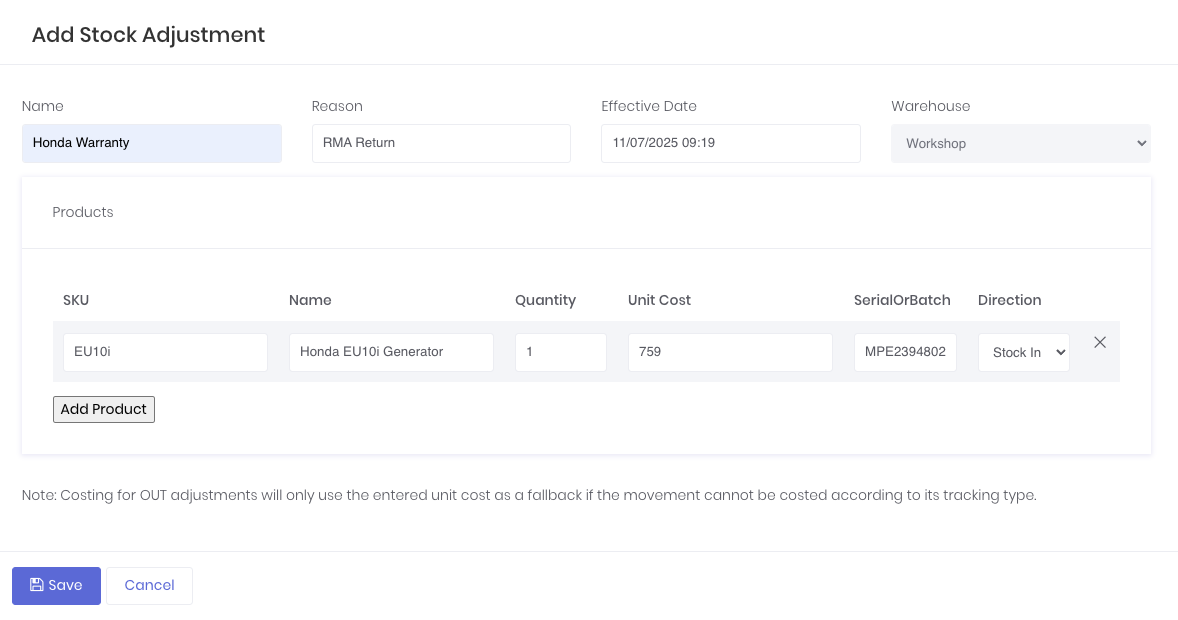Click the Products section label
This screenshot has height=620, width=1178.
click(83, 212)
